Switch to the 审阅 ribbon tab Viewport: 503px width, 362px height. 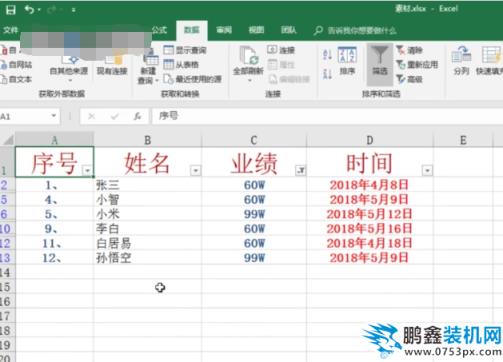click(x=224, y=30)
